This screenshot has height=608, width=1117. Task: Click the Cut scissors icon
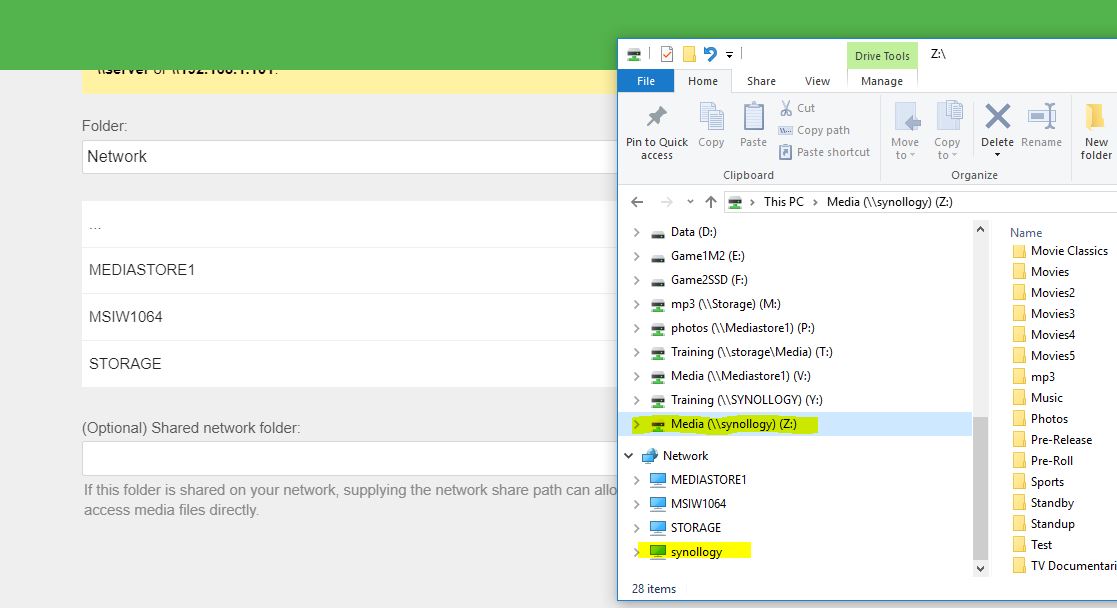(786, 108)
